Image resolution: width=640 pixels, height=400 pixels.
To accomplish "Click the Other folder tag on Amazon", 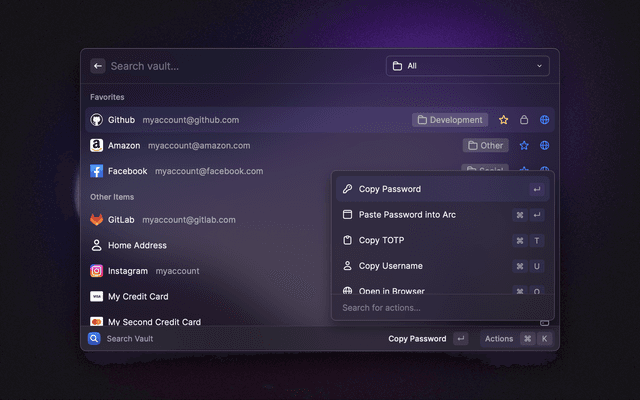I will (x=485, y=145).
